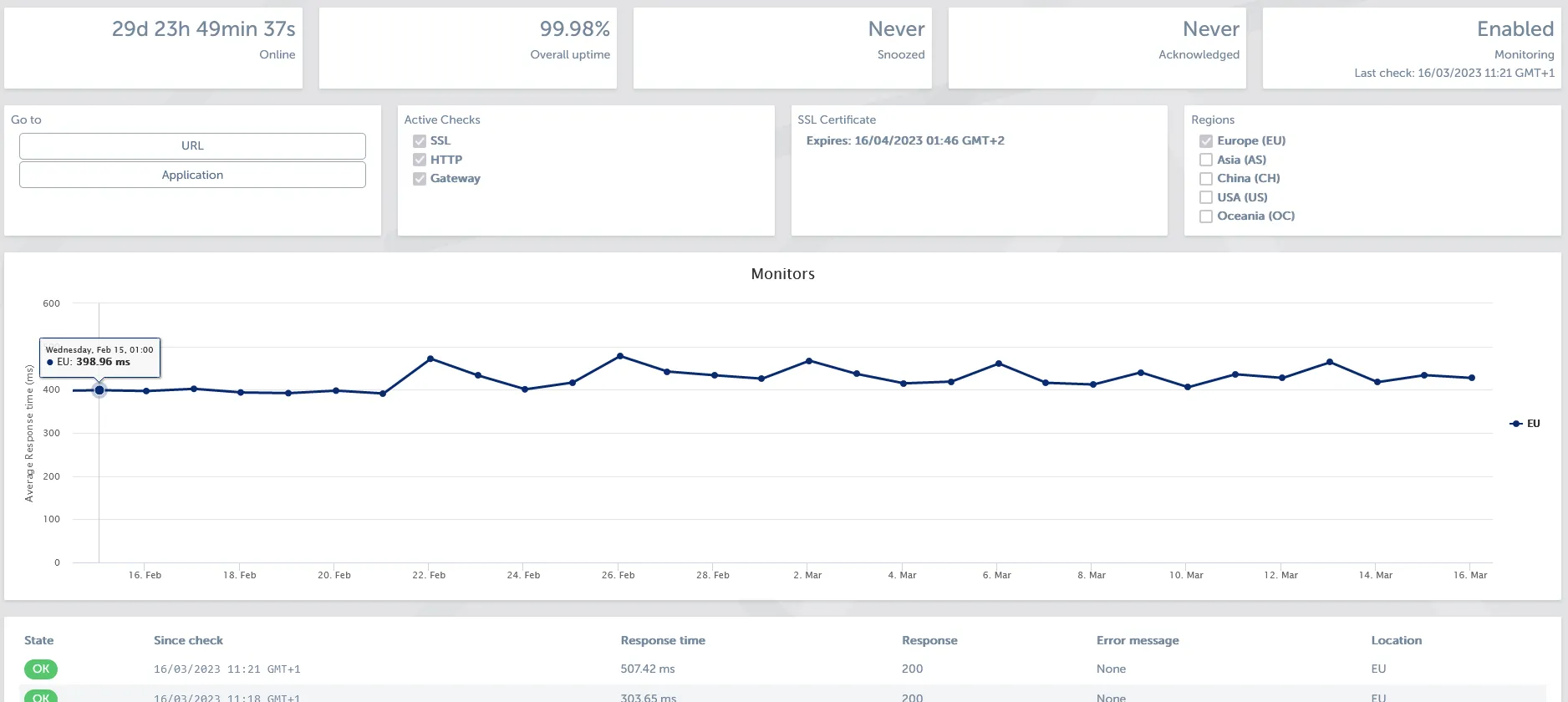Toggle the HTTP active check checkbox
1568x702 pixels.
pyautogui.click(x=420, y=160)
